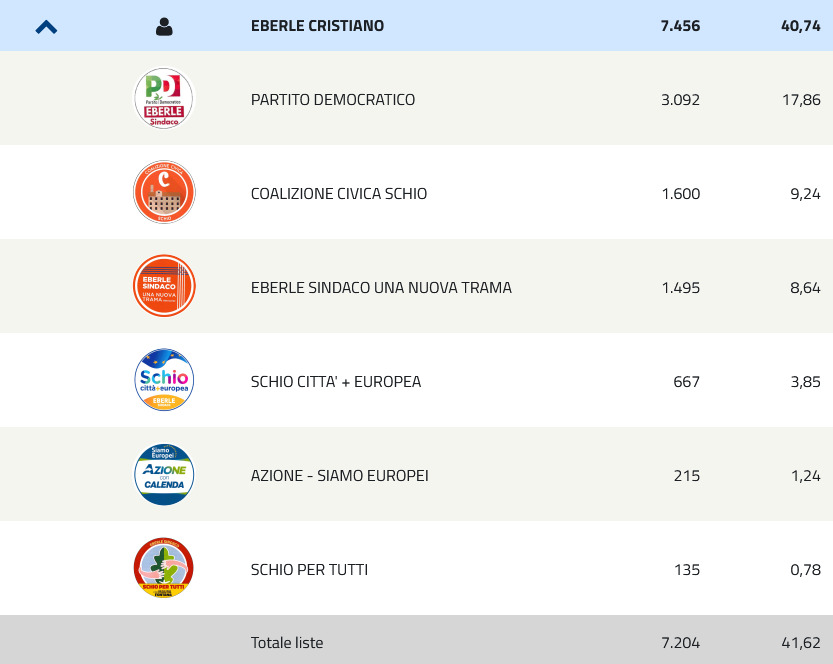Select the EBERLE CRISTIANO candidate name

(317, 26)
